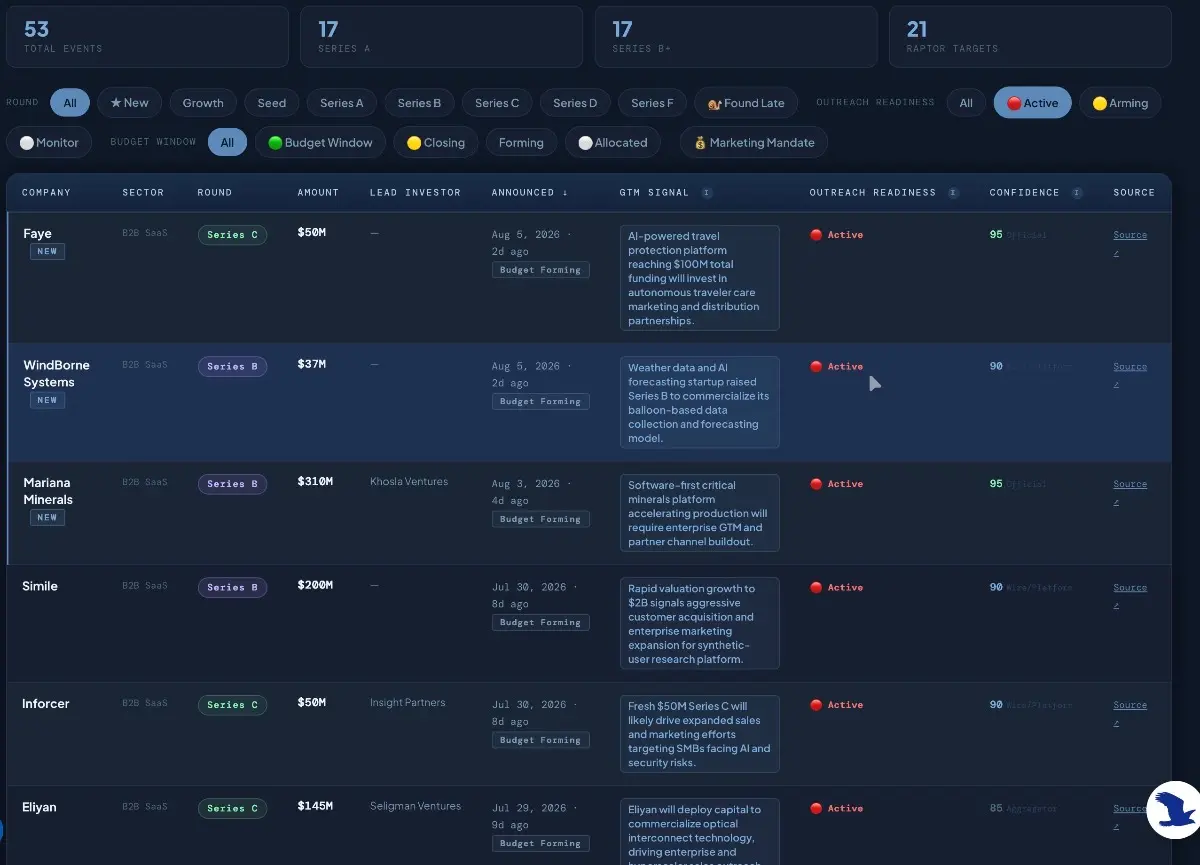This screenshot has width=1200, height=865.
Task: Toggle the Closing budget filter
Action: point(435,143)
